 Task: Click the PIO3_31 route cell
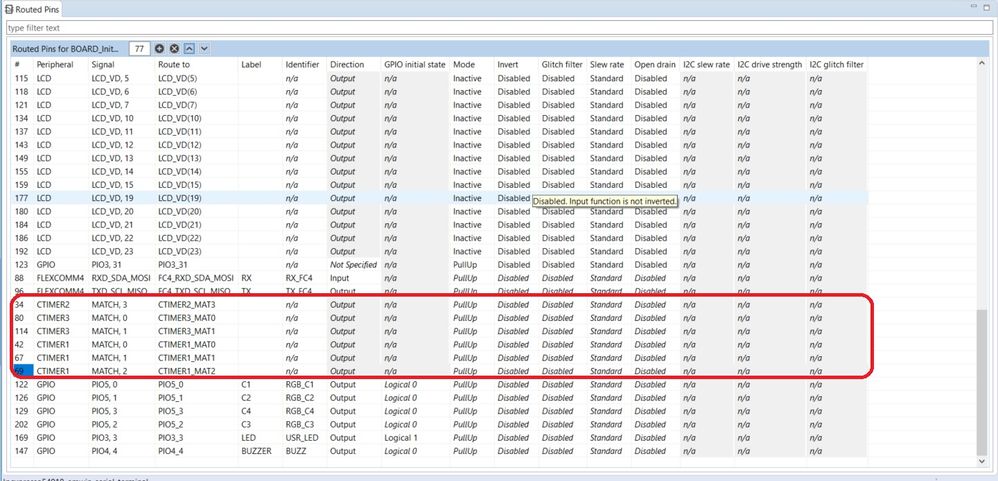coord(173,265)
